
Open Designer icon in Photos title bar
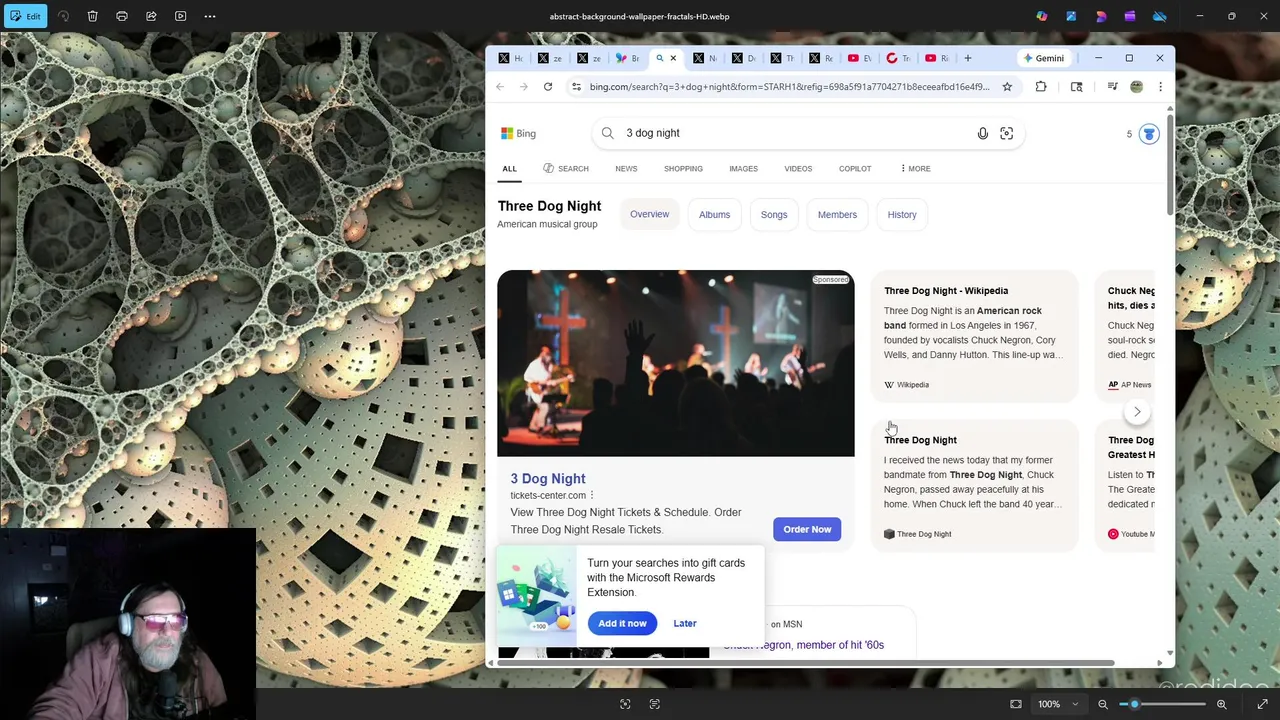[1101, 16]
